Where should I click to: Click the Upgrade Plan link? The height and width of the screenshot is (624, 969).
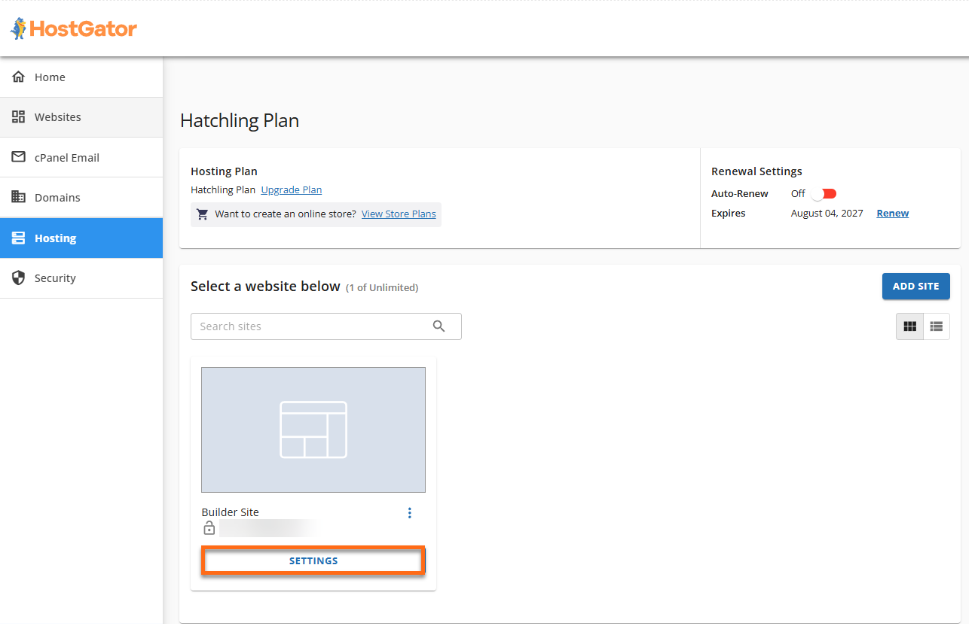point(291,190)
